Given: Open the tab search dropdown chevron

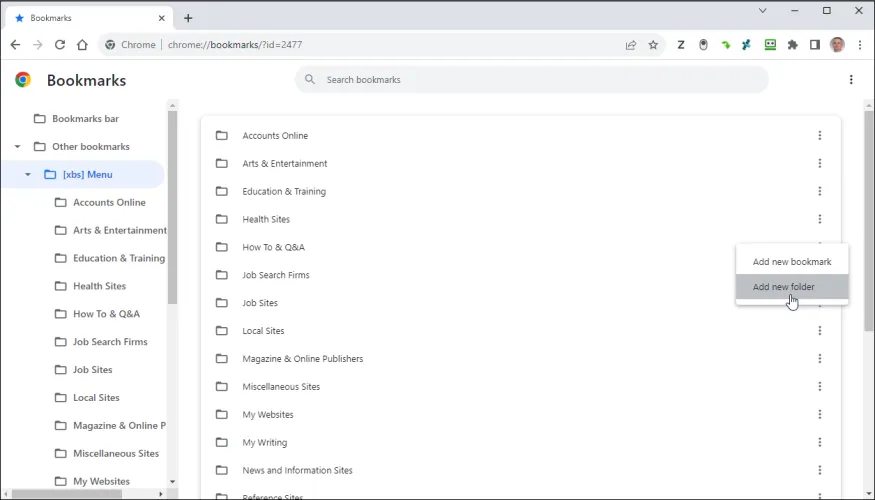Looking at the screenshot, I should click(x=762, y=11).
